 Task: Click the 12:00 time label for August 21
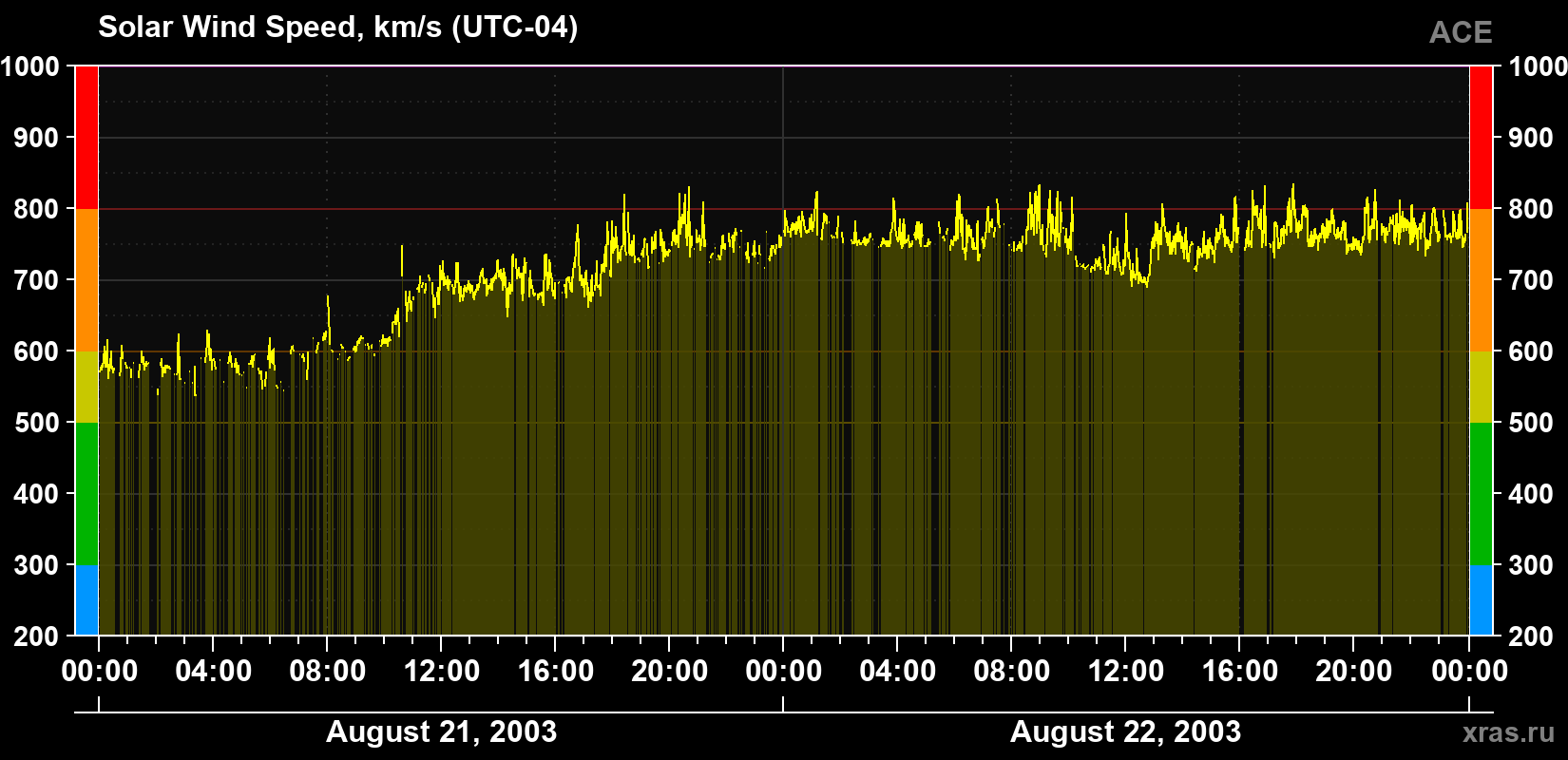tap(442, 672)
